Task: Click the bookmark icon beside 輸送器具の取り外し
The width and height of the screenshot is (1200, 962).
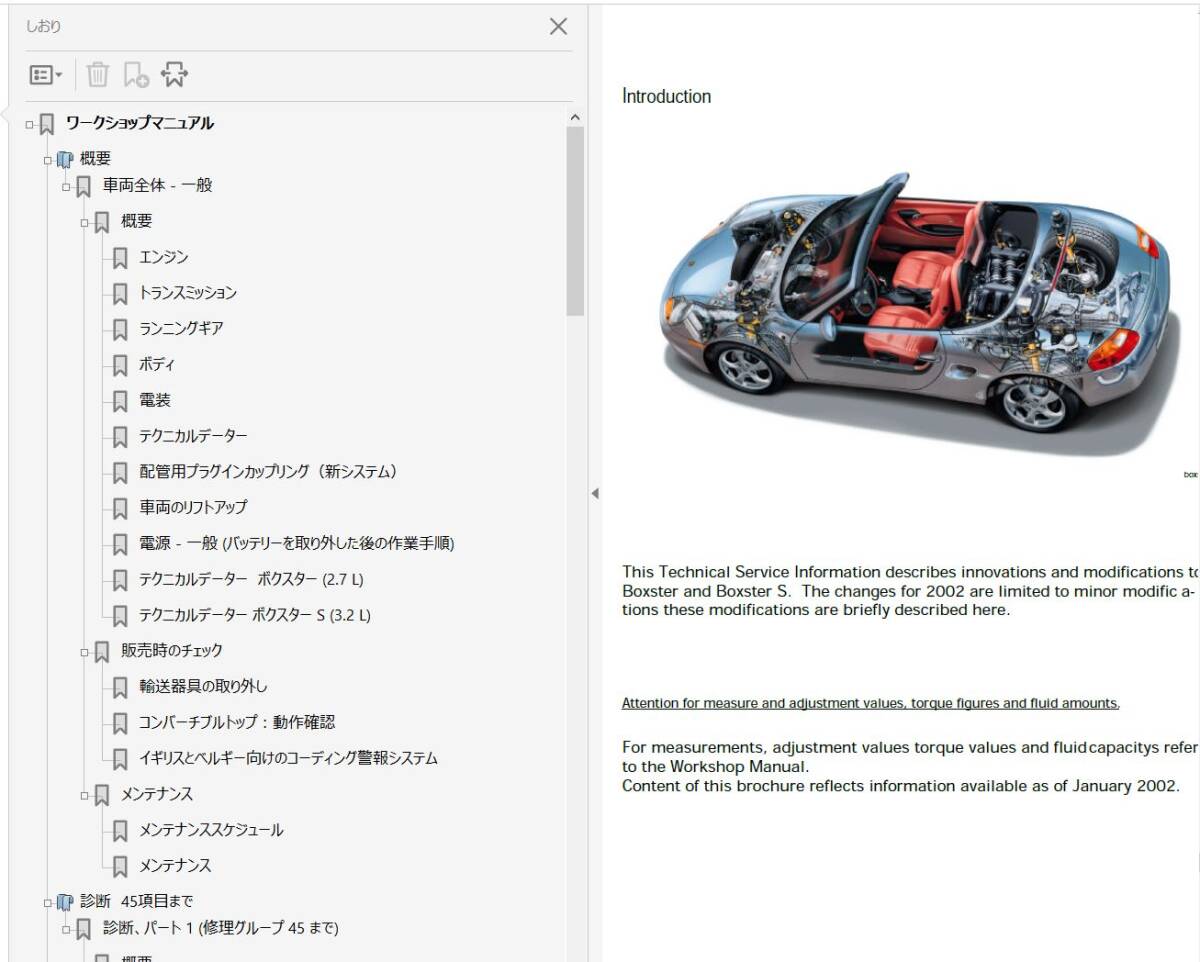Action: (120, 687)
